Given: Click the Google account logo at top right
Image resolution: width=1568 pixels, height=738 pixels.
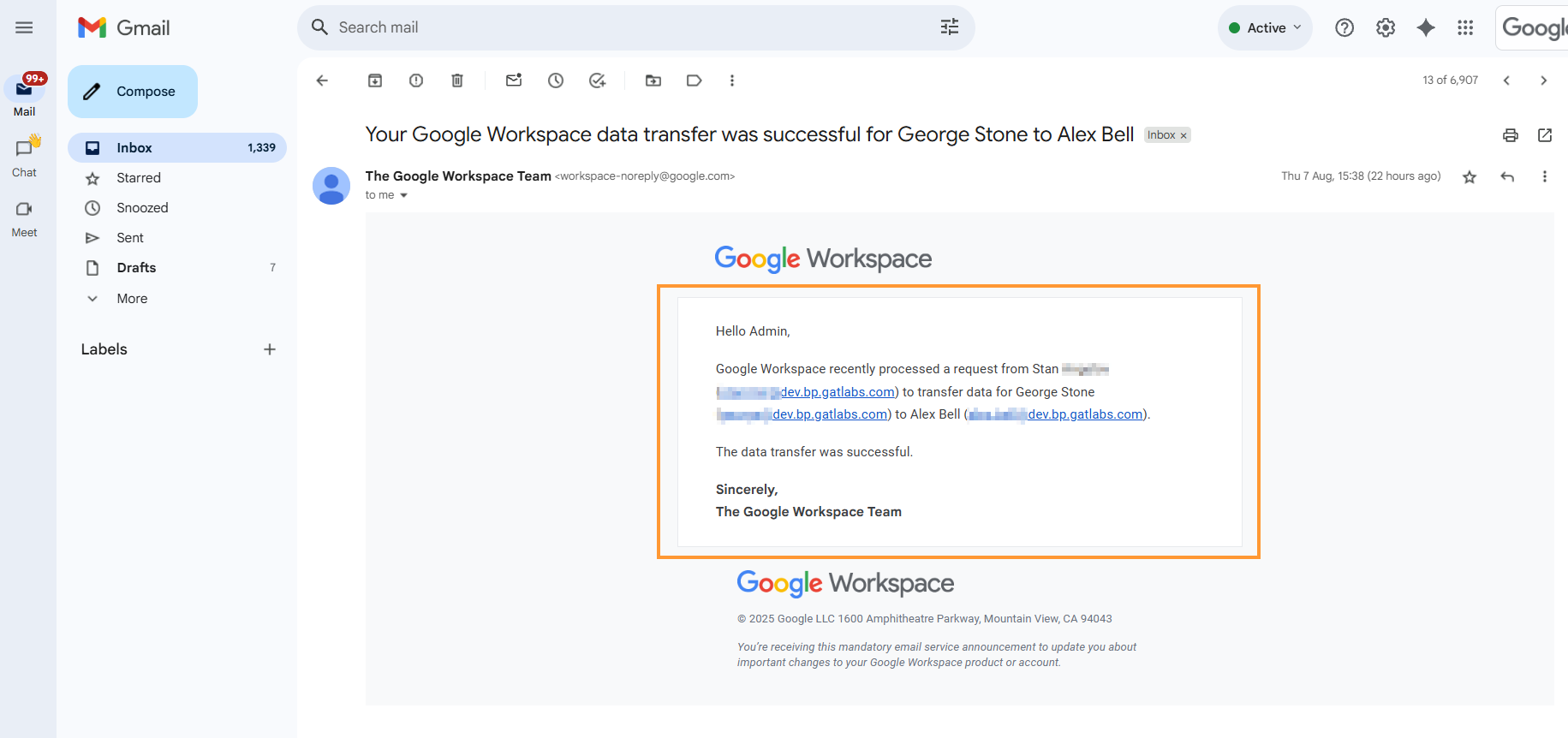Looking at the screenshot, I should point(1534,27).
